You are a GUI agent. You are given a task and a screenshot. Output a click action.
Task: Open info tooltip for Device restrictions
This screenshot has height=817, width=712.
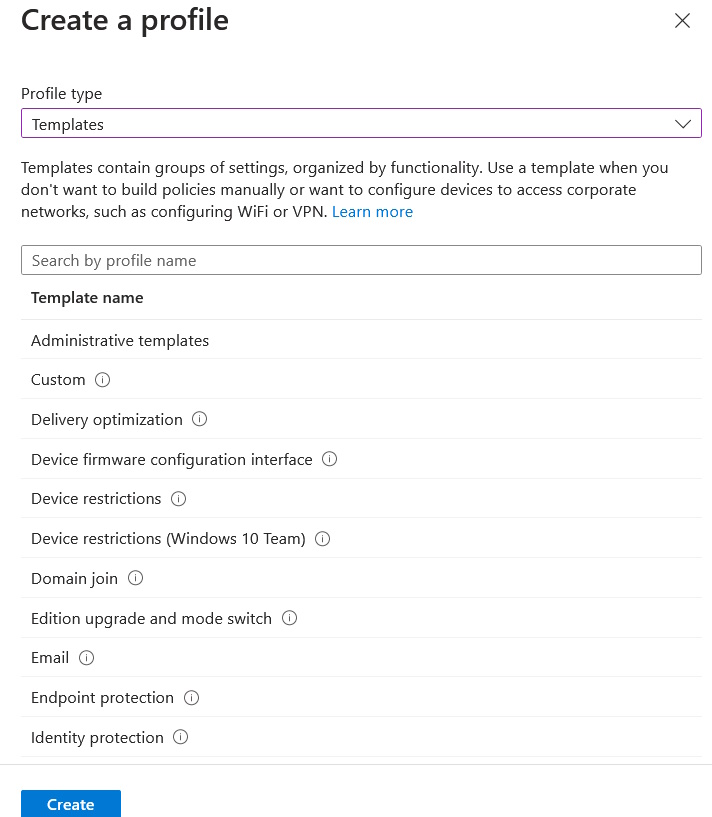click(178, 499)
